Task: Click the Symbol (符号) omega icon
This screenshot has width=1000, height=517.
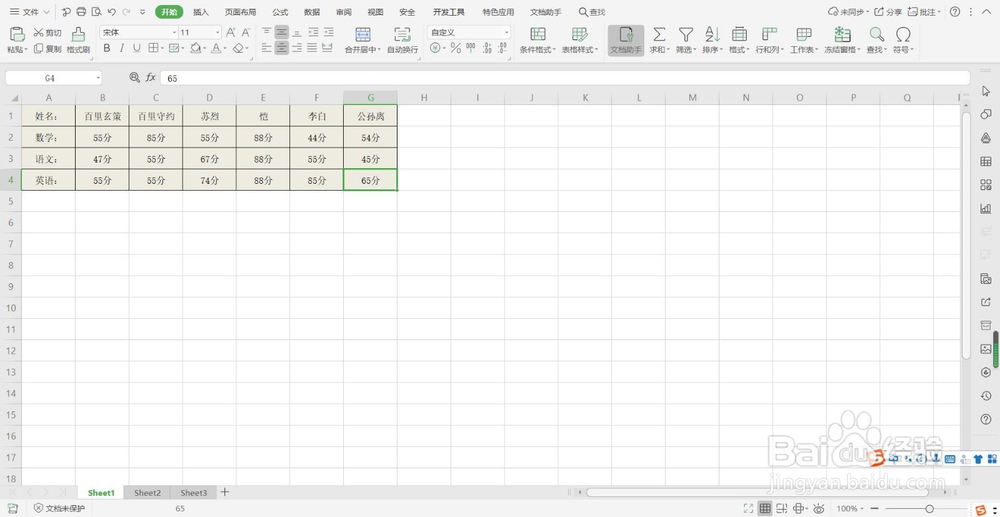Action: coord(903,34)
